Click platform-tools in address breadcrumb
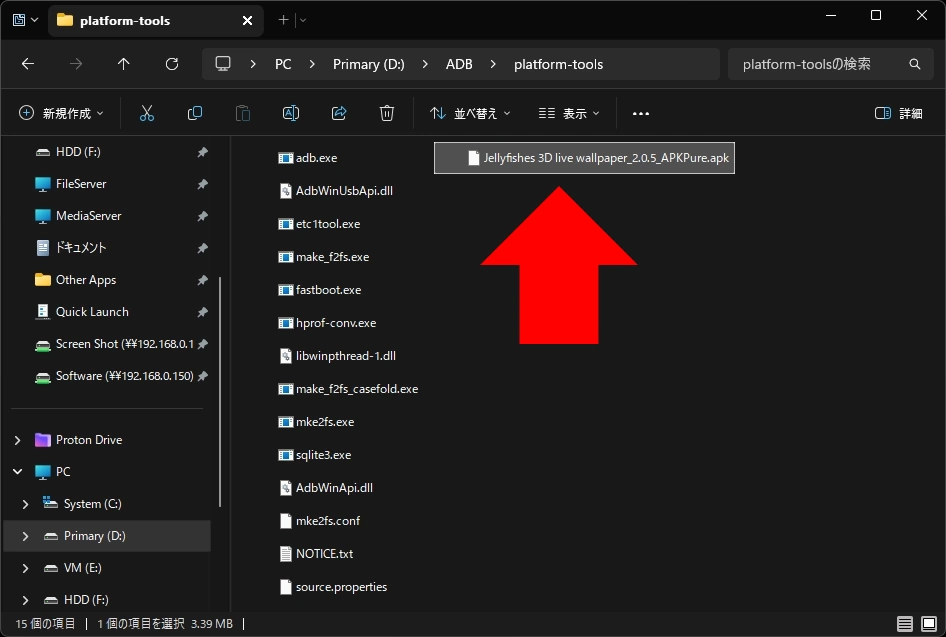This screenshot has height=637, width=946. (x=558, y=64)
